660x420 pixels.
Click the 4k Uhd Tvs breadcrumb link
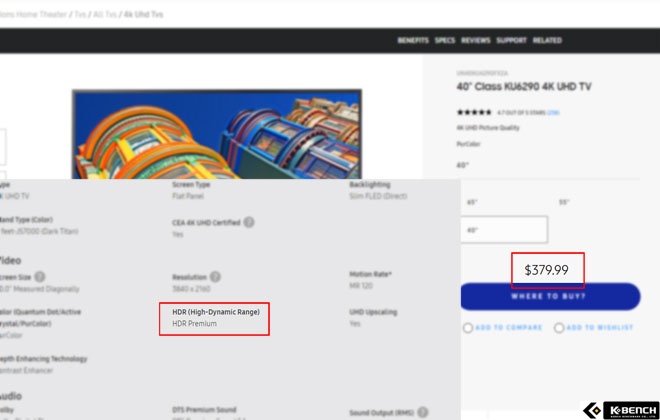(x=144, y=14)
